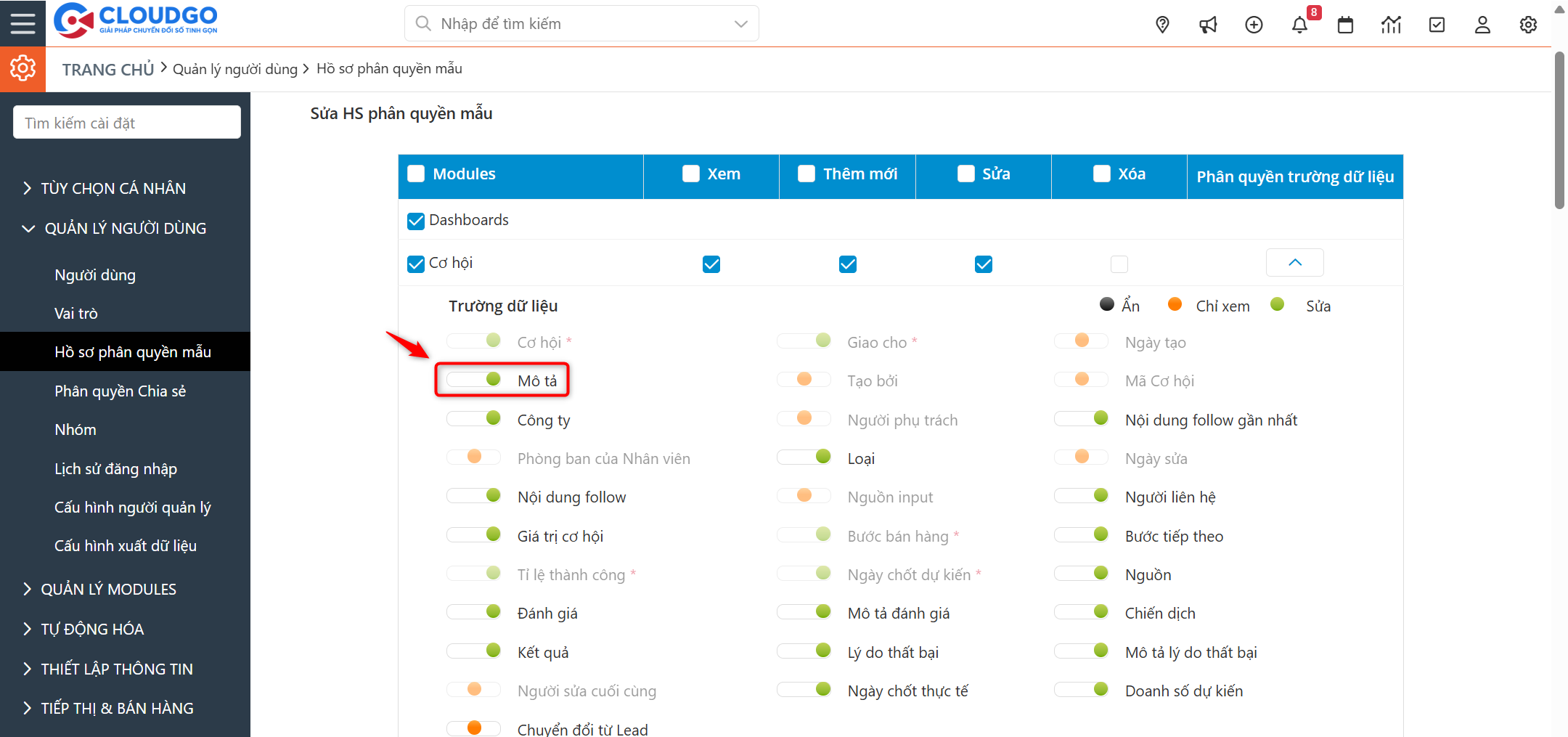Toggle the Công ty permission slider

click(474, 419)
